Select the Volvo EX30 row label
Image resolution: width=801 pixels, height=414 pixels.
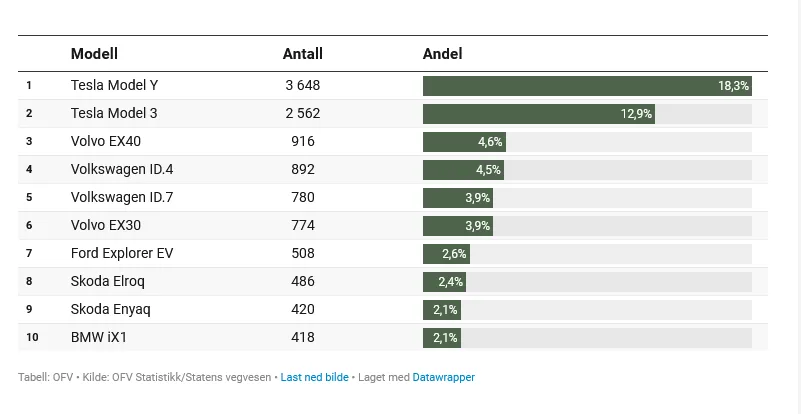point(106,226)
